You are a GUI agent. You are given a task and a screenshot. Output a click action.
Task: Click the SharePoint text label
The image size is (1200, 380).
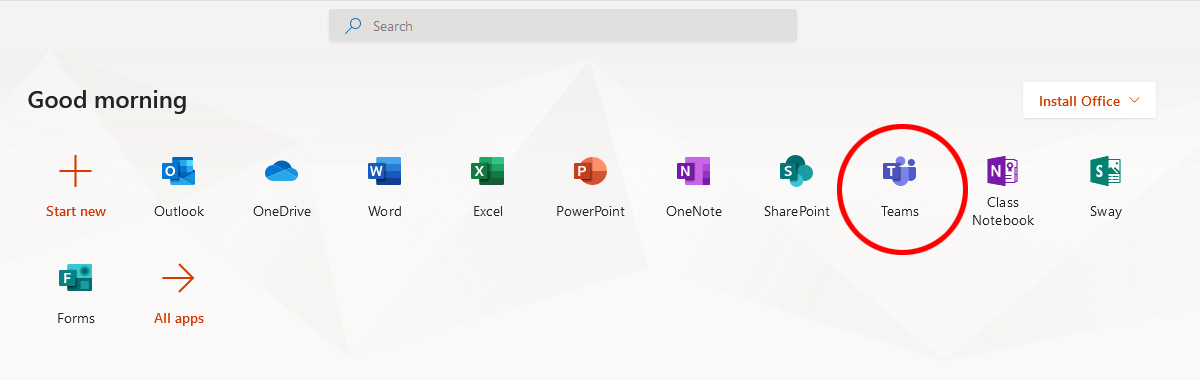(x=797, y=212)
